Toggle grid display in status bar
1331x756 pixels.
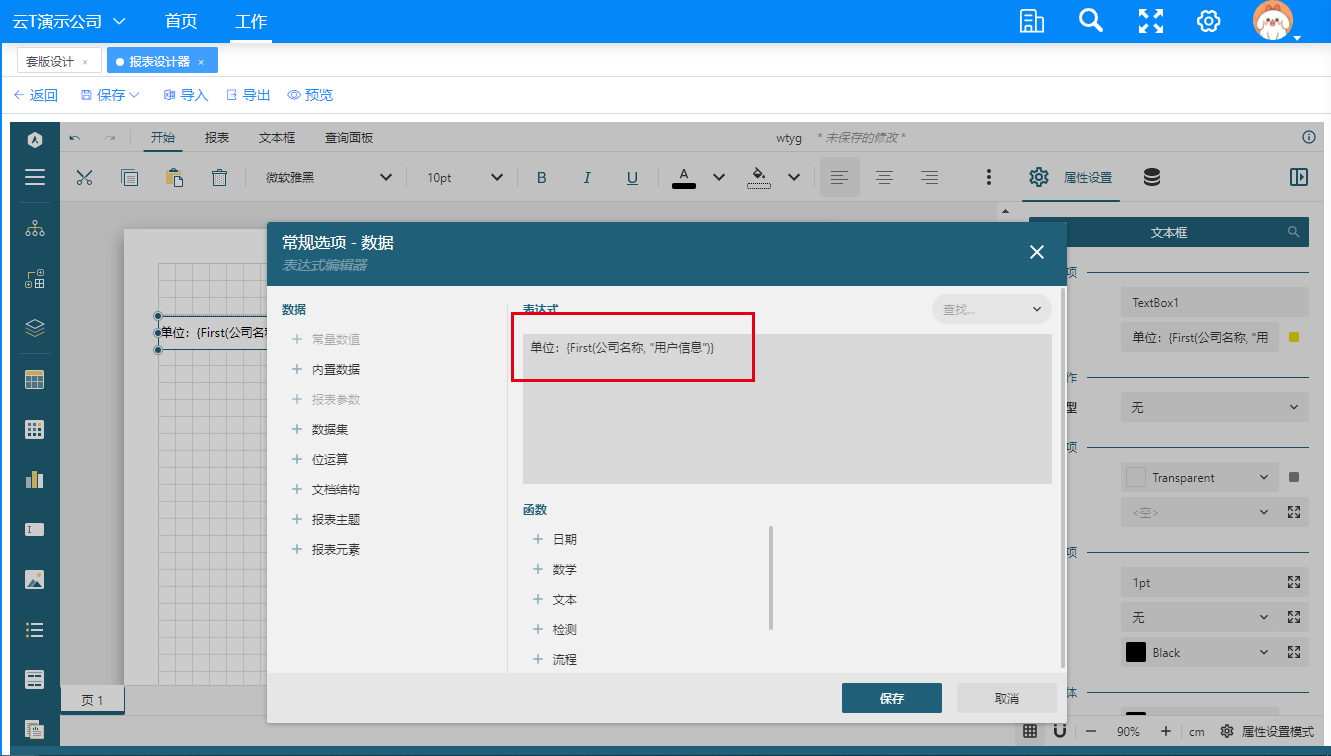tap(1030, 731)
